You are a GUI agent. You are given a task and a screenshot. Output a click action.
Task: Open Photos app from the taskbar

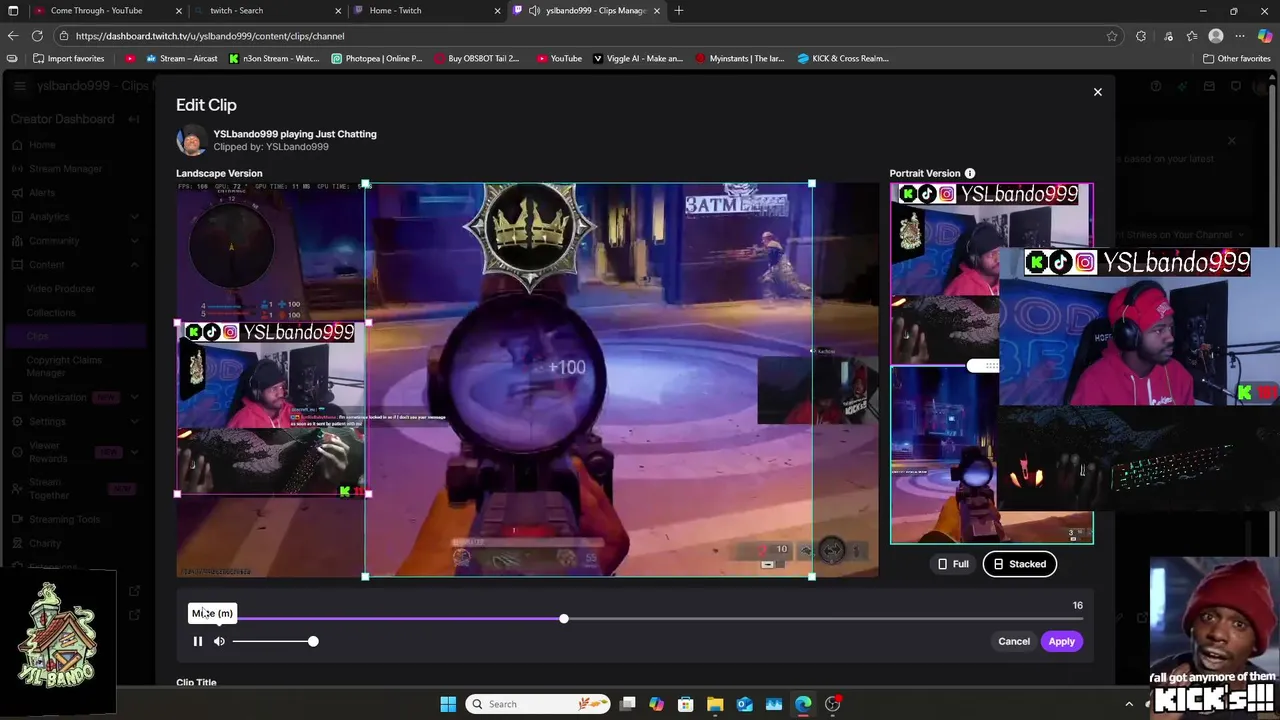click(774, 704)
